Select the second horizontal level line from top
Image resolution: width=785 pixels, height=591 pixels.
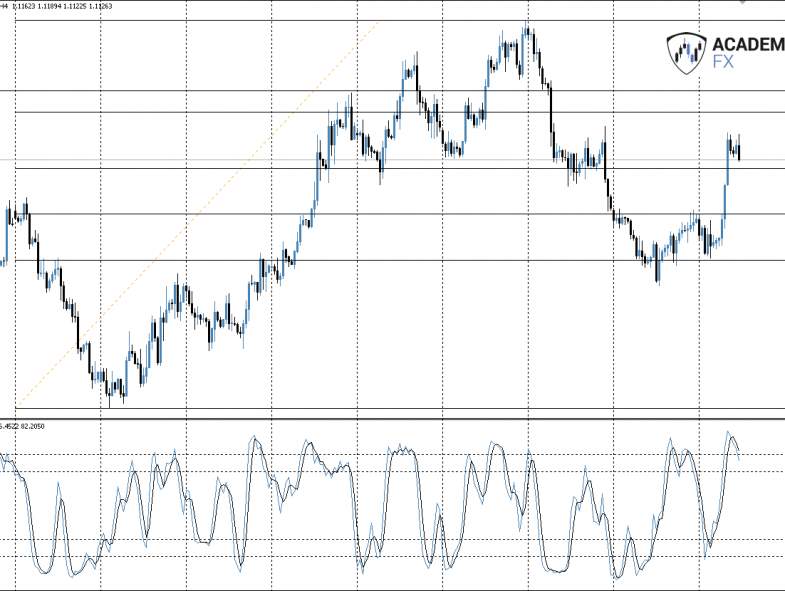[400, 91]
